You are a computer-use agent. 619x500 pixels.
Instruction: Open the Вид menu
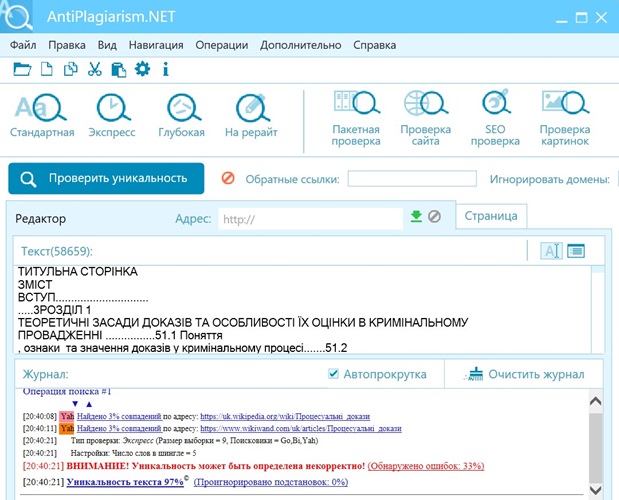107,45
